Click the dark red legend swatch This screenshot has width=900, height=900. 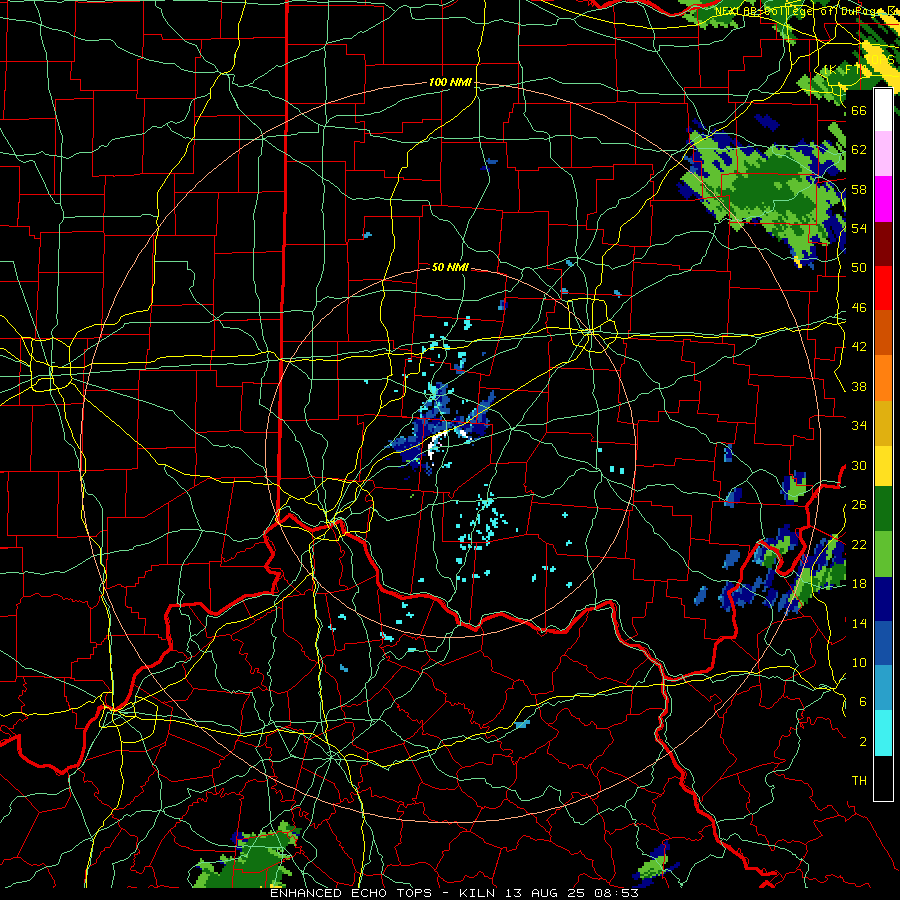click(x=883, y=244)
